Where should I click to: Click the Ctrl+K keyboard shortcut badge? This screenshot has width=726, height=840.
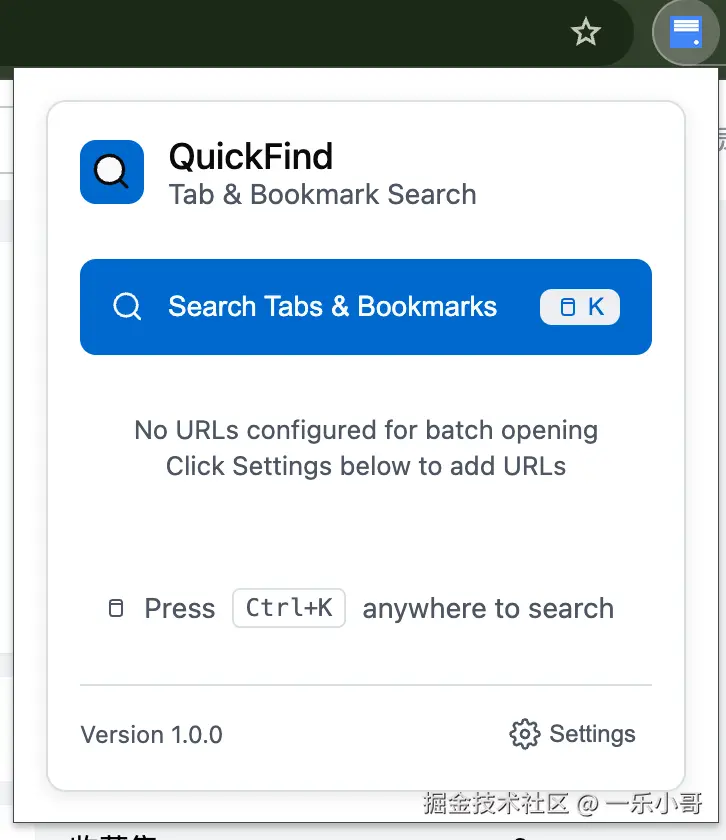[x=289, y=608]
